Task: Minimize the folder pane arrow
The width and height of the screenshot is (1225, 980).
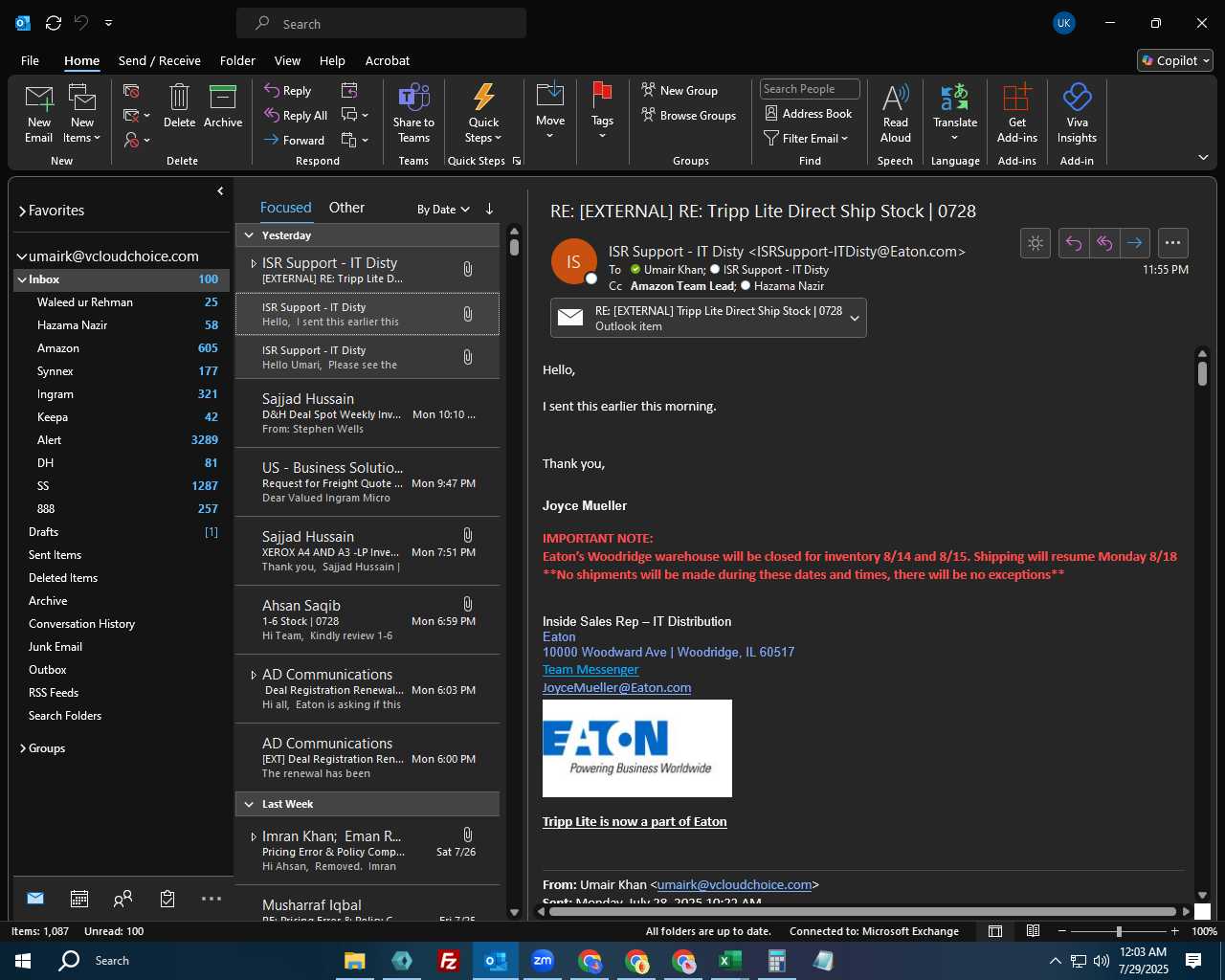Action: (220, 191)
